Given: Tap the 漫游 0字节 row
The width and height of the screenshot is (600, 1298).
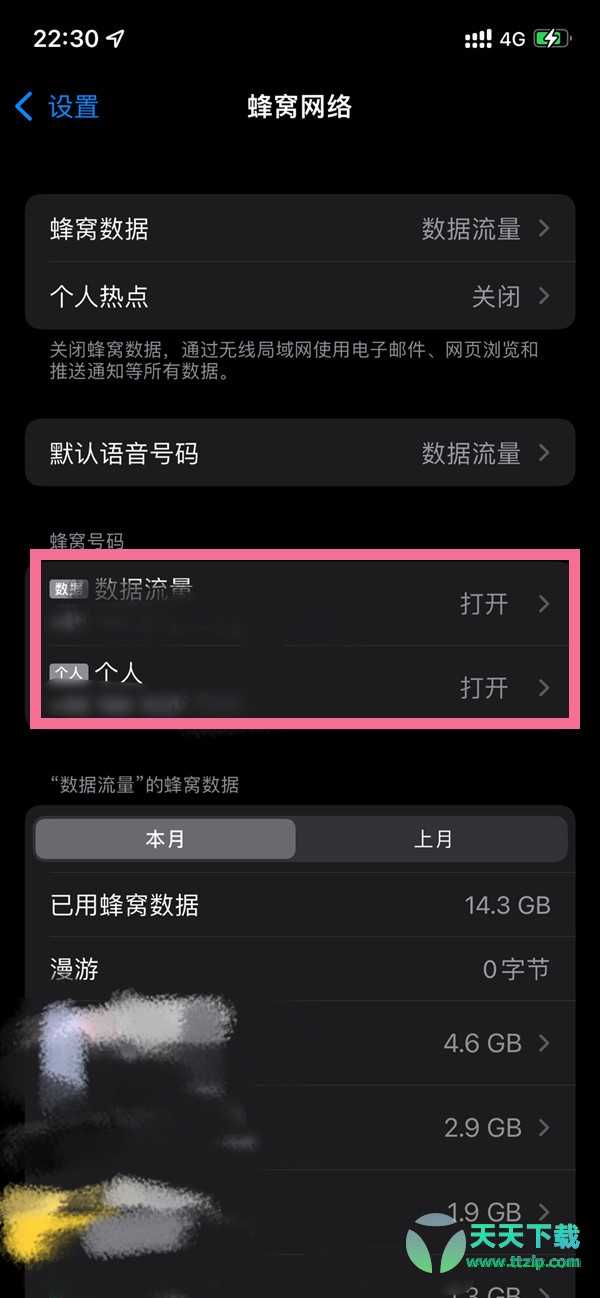Looking at the screenshot, I should coord(300,969).
